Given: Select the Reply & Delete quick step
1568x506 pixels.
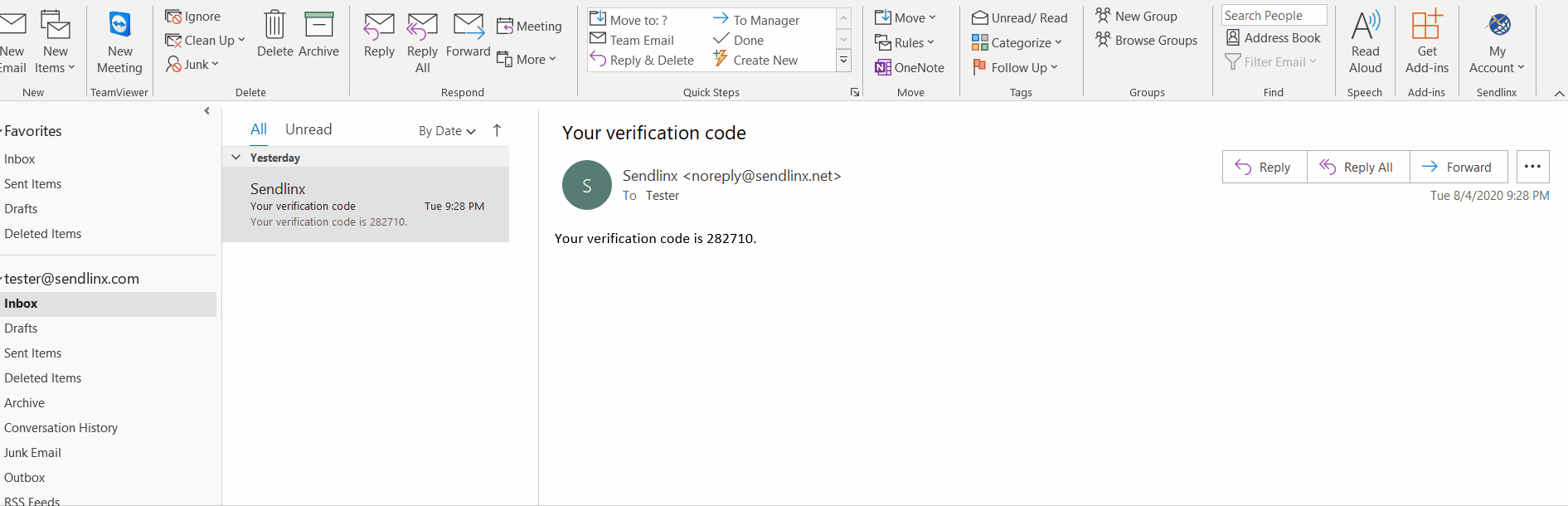Looking at the screenshot, I should 642,60.
